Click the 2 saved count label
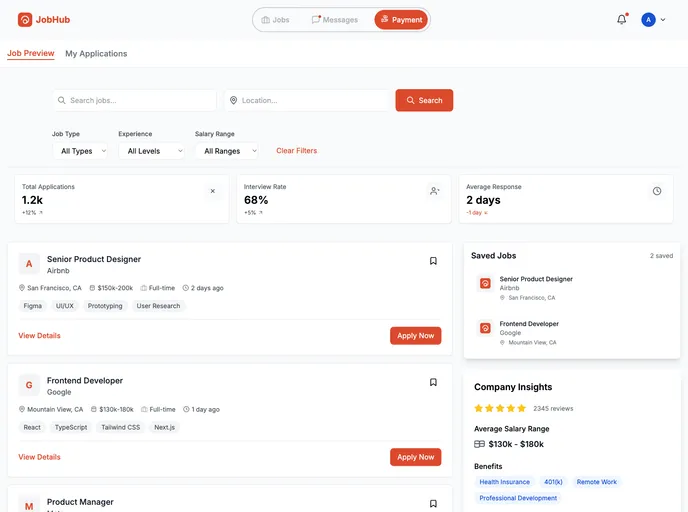This screenshot has width=688, height=512. [661, 256]
